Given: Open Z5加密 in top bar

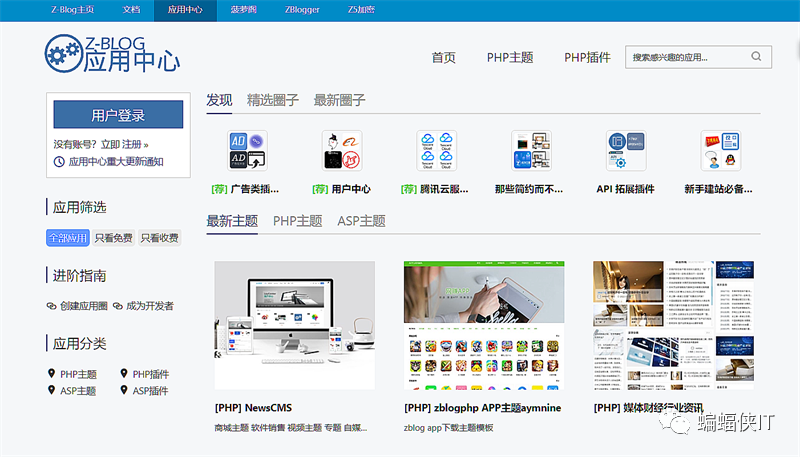Looking at the screenshot, I should [361, 10].
